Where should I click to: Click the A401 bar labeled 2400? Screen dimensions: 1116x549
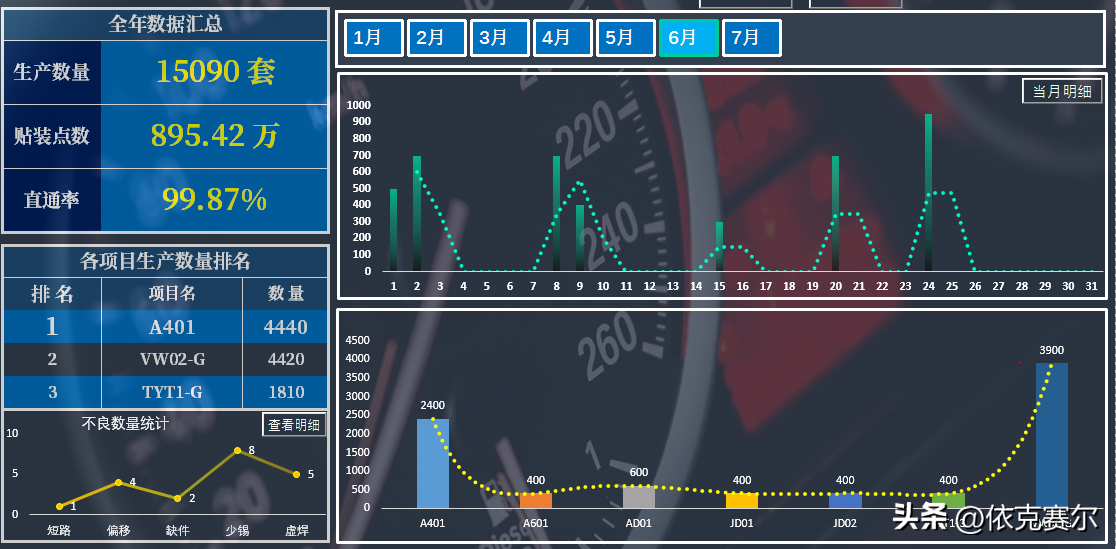click(433, 464)
